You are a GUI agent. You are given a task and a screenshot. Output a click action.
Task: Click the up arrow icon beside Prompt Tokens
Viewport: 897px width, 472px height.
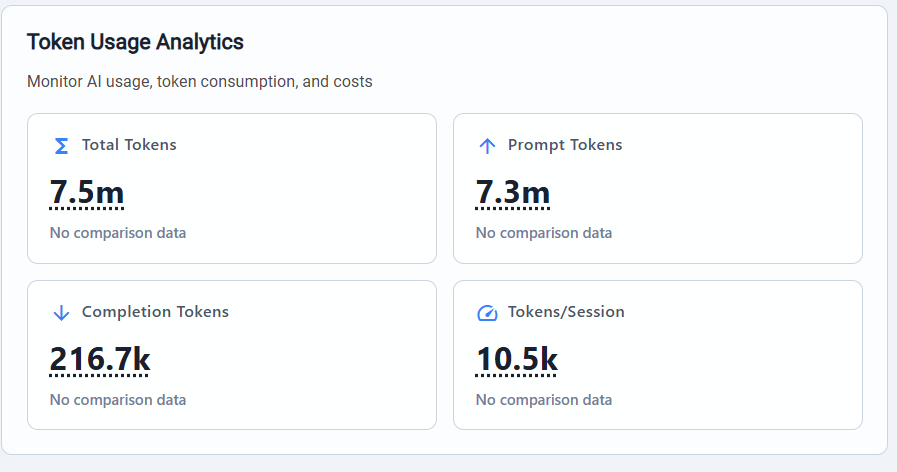[487, 146]
